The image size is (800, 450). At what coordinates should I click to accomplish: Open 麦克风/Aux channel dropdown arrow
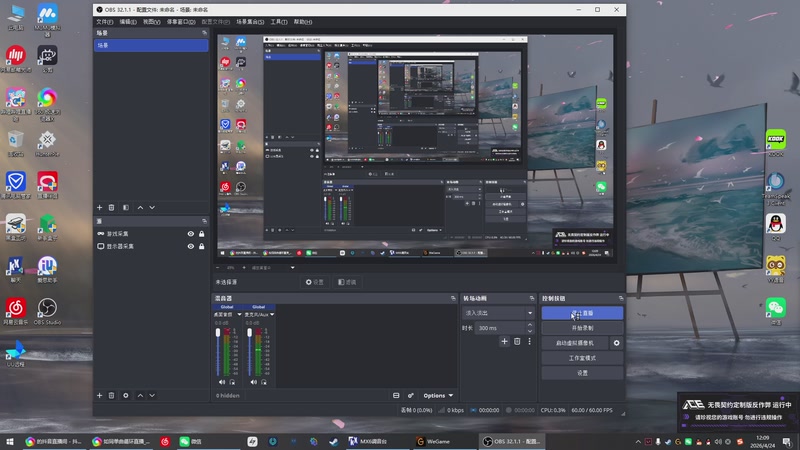272,314
